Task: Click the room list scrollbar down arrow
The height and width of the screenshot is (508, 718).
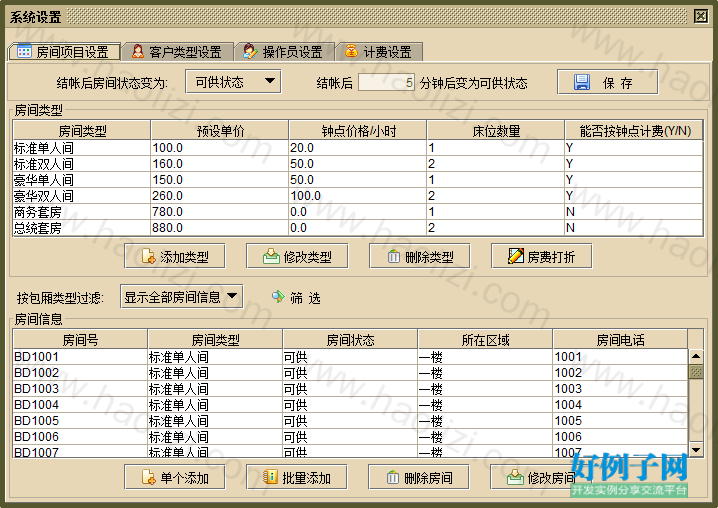Action: tap(696, 450)
